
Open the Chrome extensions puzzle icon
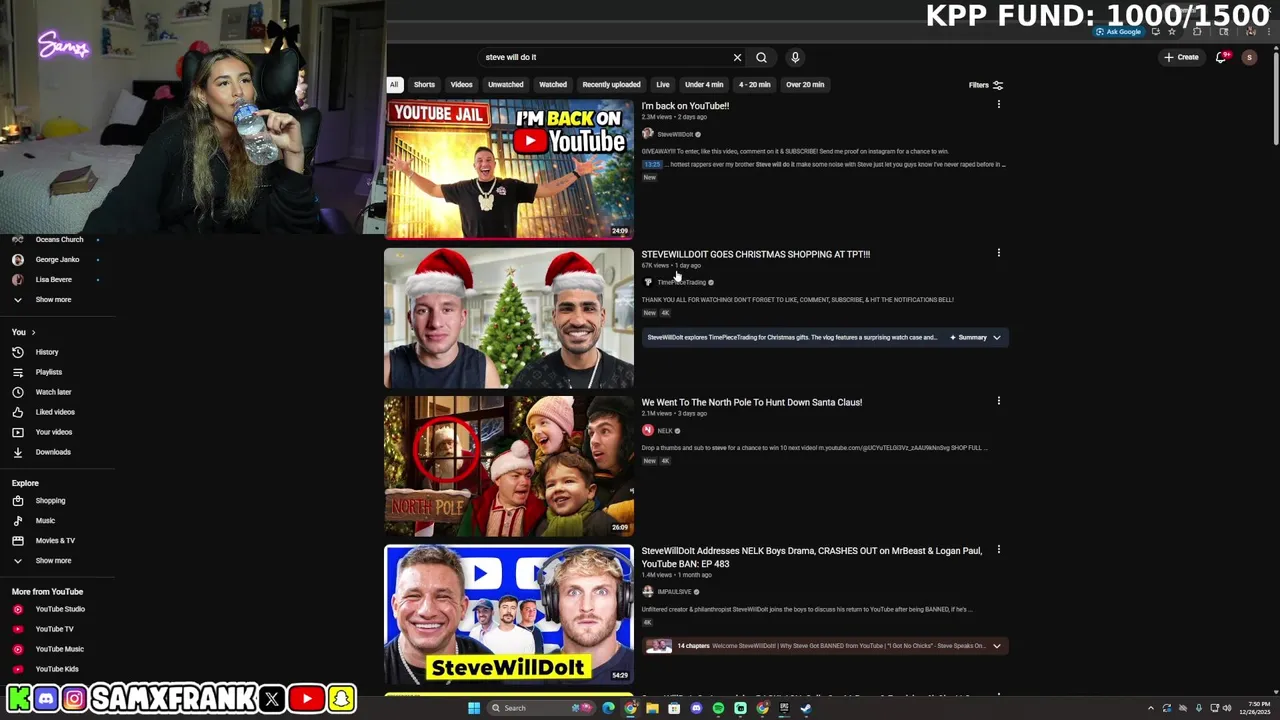tap(1197, 31)
